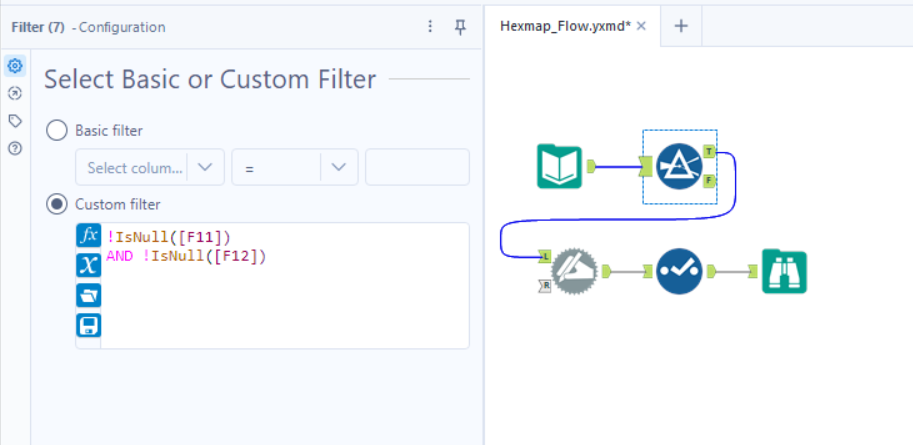Choose the Custom filter radio option

point(56,204)
